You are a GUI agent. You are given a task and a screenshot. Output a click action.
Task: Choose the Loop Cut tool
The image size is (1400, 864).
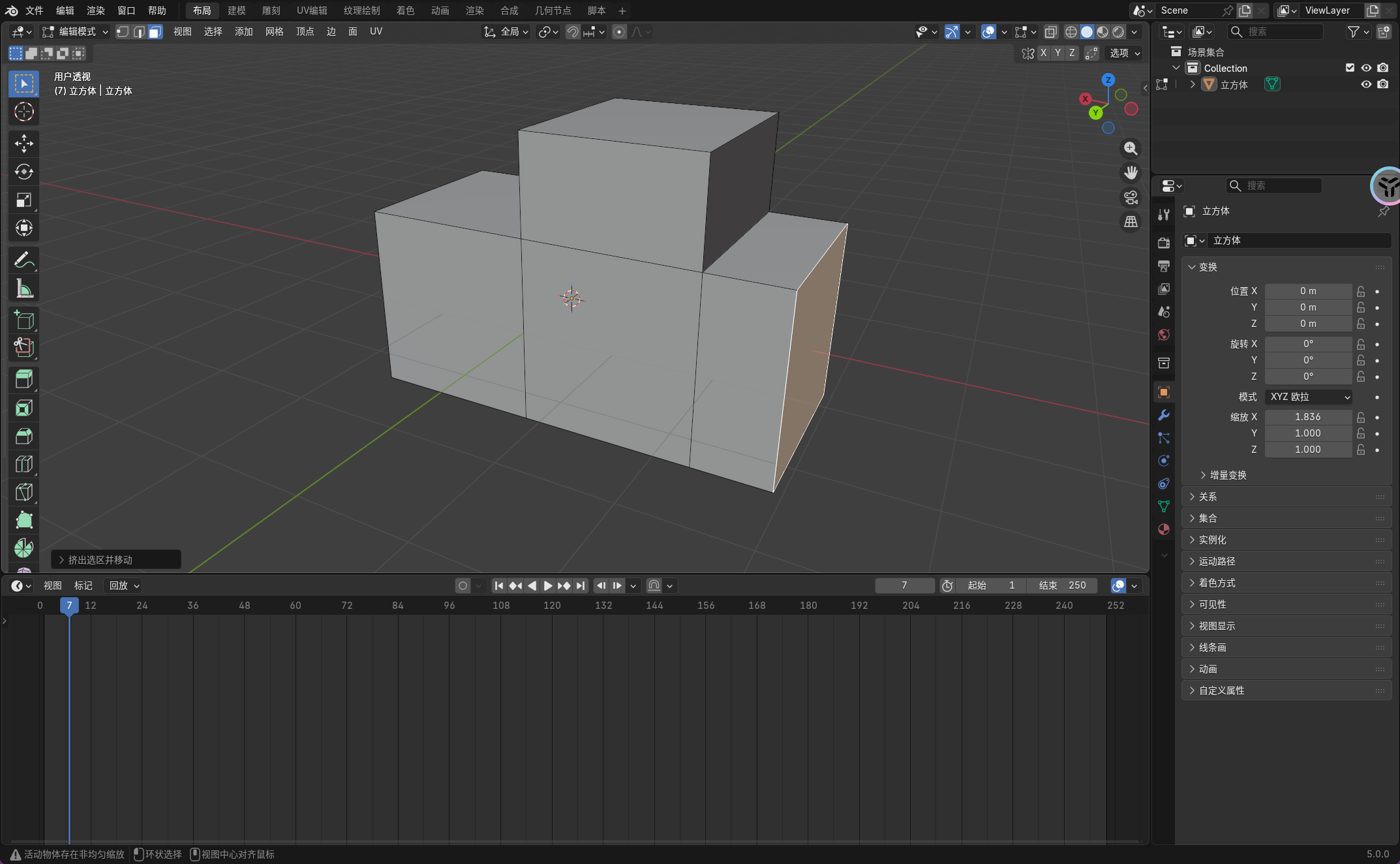click(24, 464)
